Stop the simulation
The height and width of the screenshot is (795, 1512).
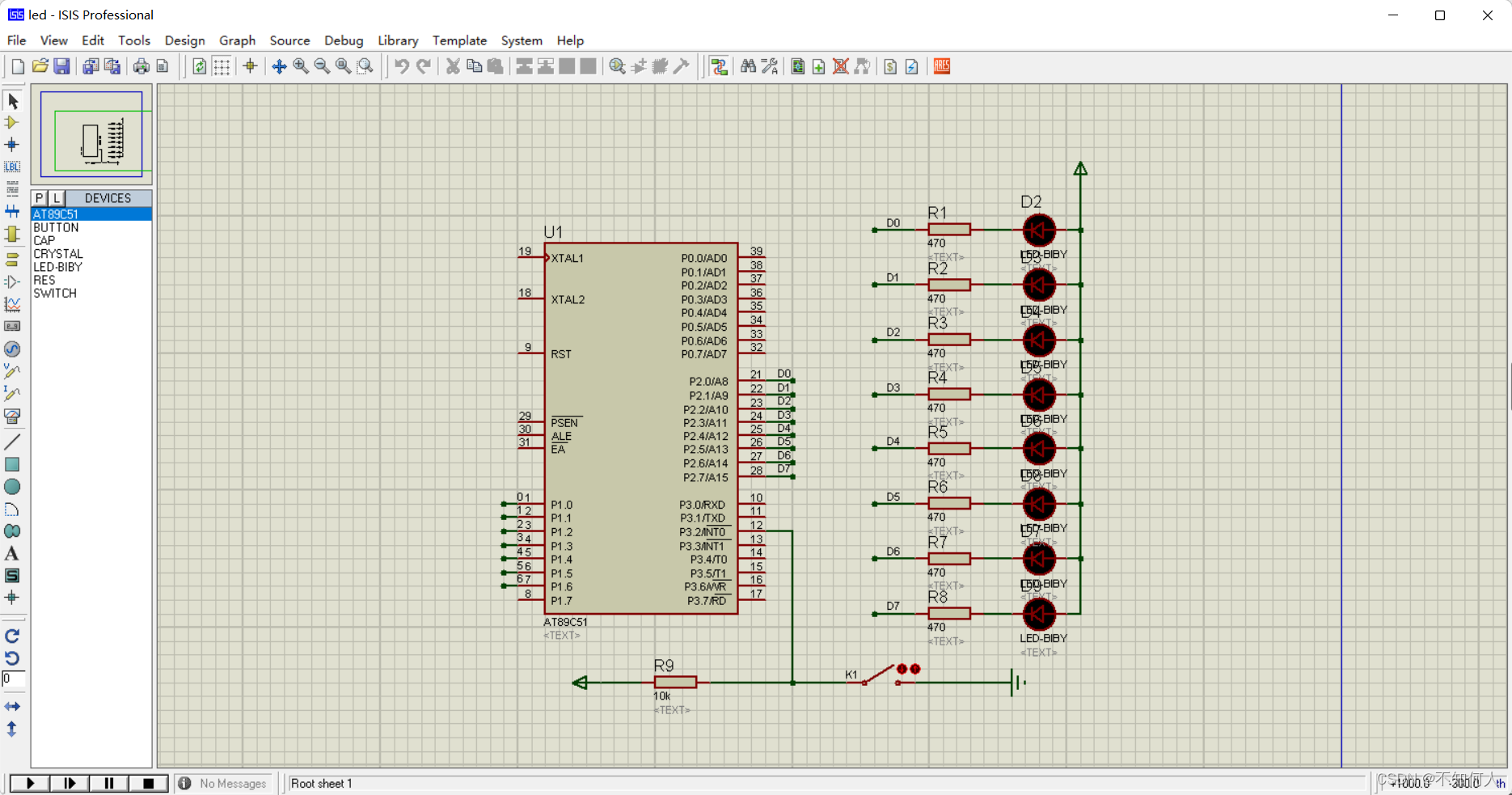[148, 783]
